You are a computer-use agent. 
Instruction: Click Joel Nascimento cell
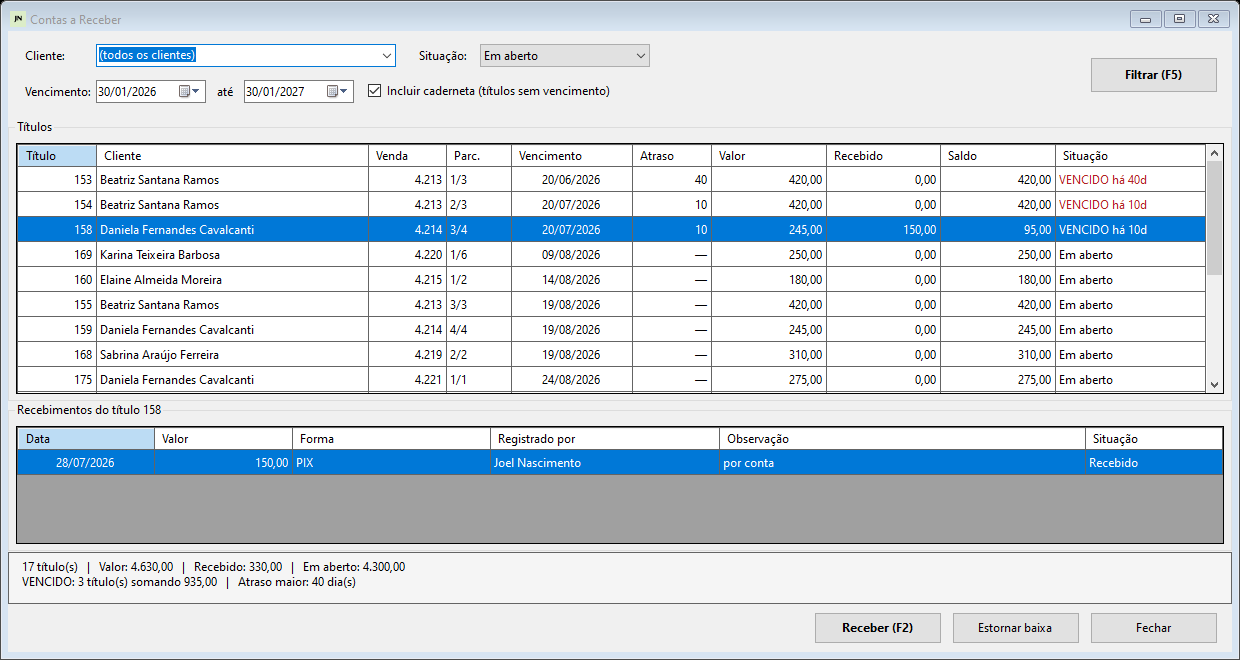pos(605,463)
